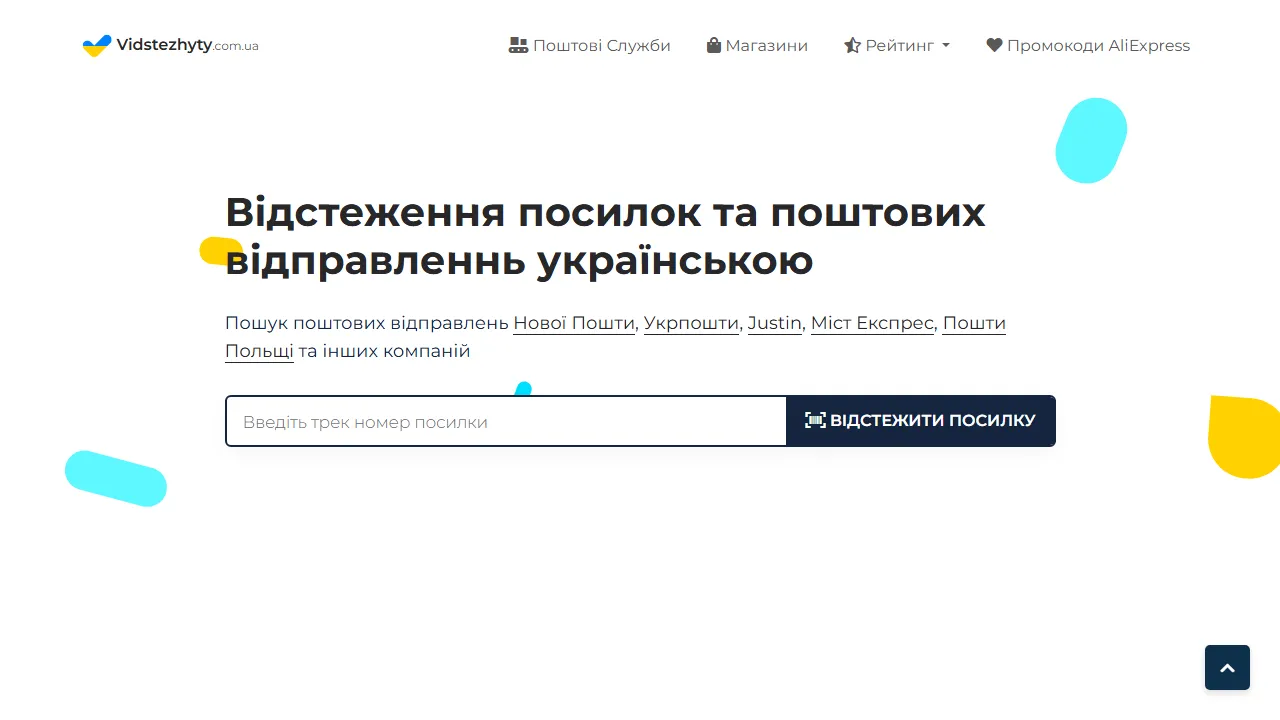
Task: Open the Нової Пошти link
Action: tap(573, 323)
